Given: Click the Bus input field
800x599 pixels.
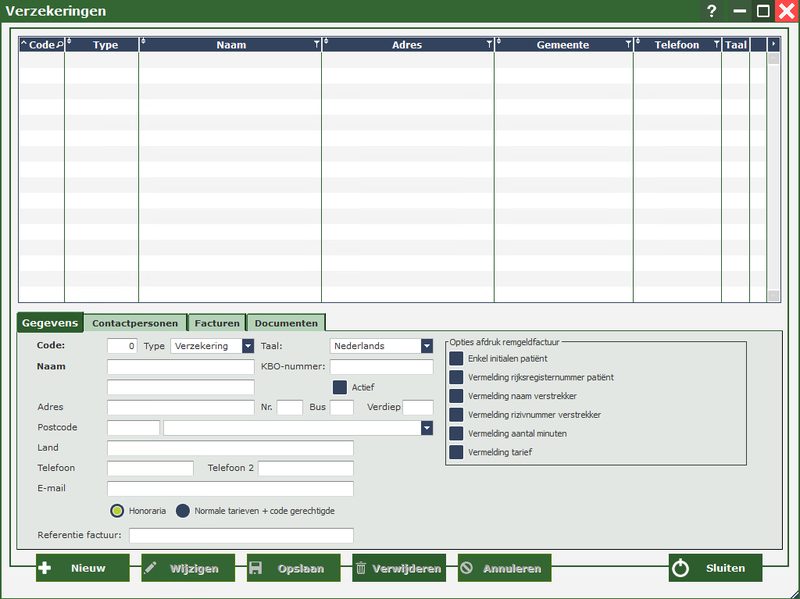Looking at the screenshot, I should click(x=342, y=408).
